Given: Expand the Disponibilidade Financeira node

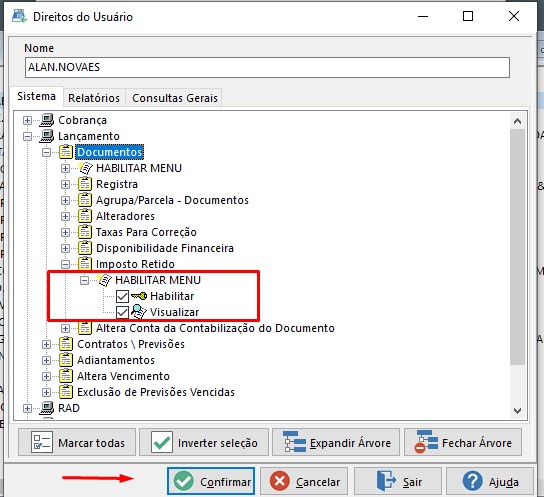Looking at the screenshot, I should coord(65,248).
